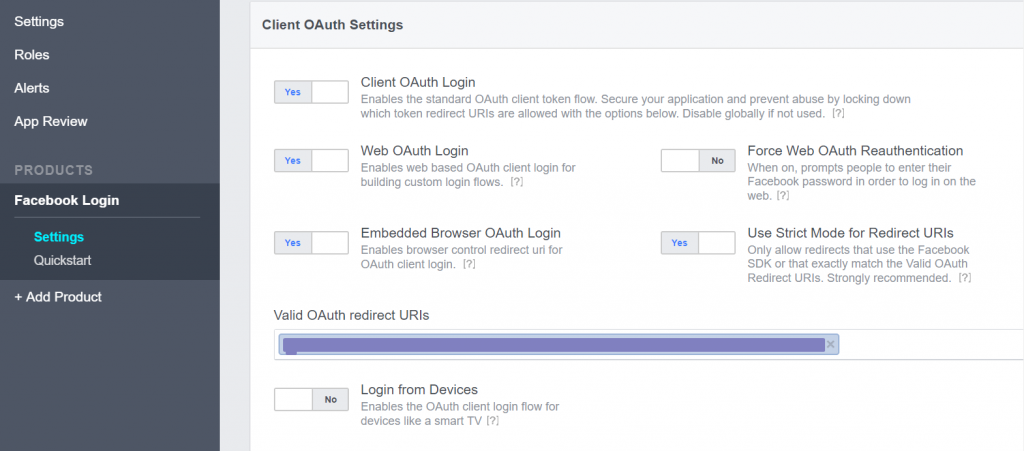Click + Add Product
The width and height of the screenshot is (1024, 451).
[x=58, y=297]
